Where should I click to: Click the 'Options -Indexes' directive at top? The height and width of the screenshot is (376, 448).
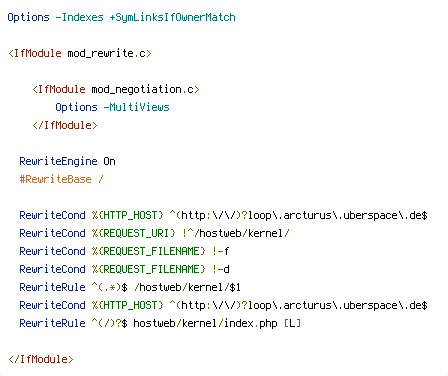[x=55, y=17]
